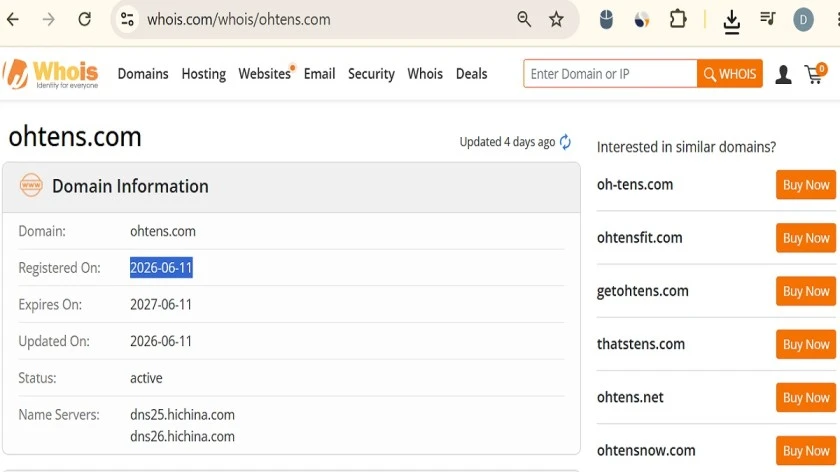Buy Now for ohtensnow.com
The height and width of the screenshot is (472, 840).
(806, 451)
